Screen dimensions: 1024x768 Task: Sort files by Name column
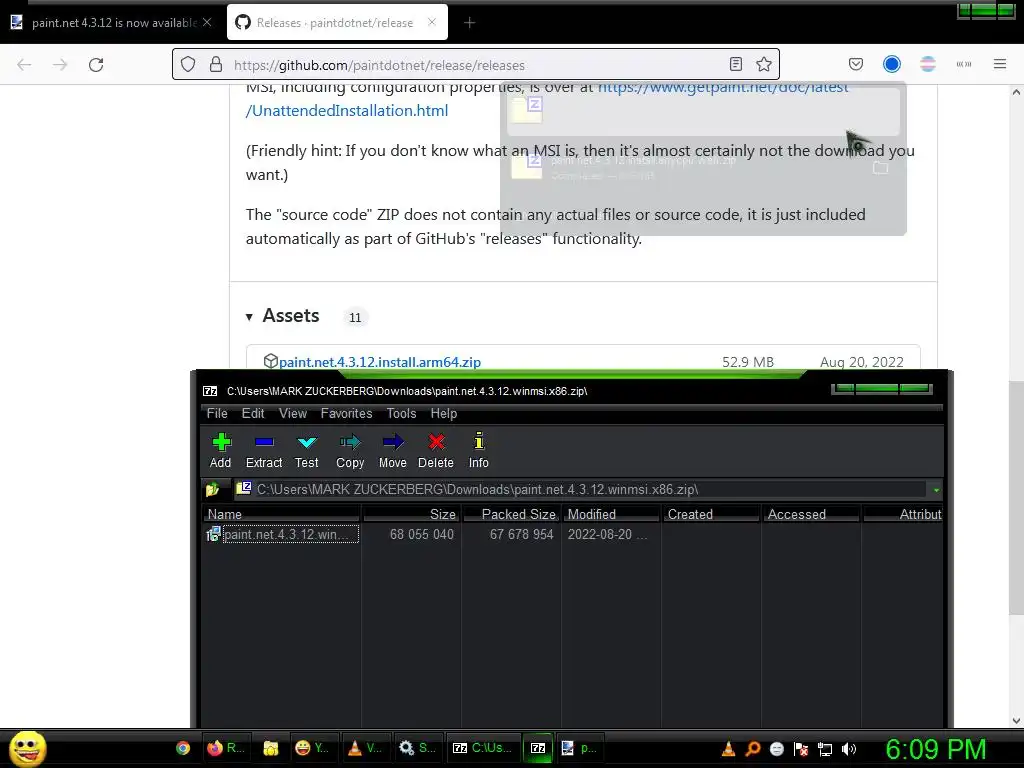point(282,514)
